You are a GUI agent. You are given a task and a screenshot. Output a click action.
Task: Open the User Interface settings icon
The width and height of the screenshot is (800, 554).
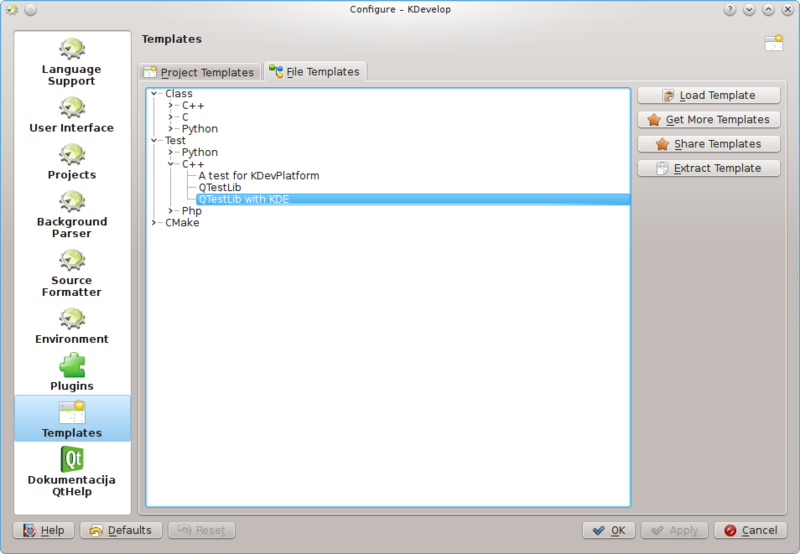[x=72, y=108]
